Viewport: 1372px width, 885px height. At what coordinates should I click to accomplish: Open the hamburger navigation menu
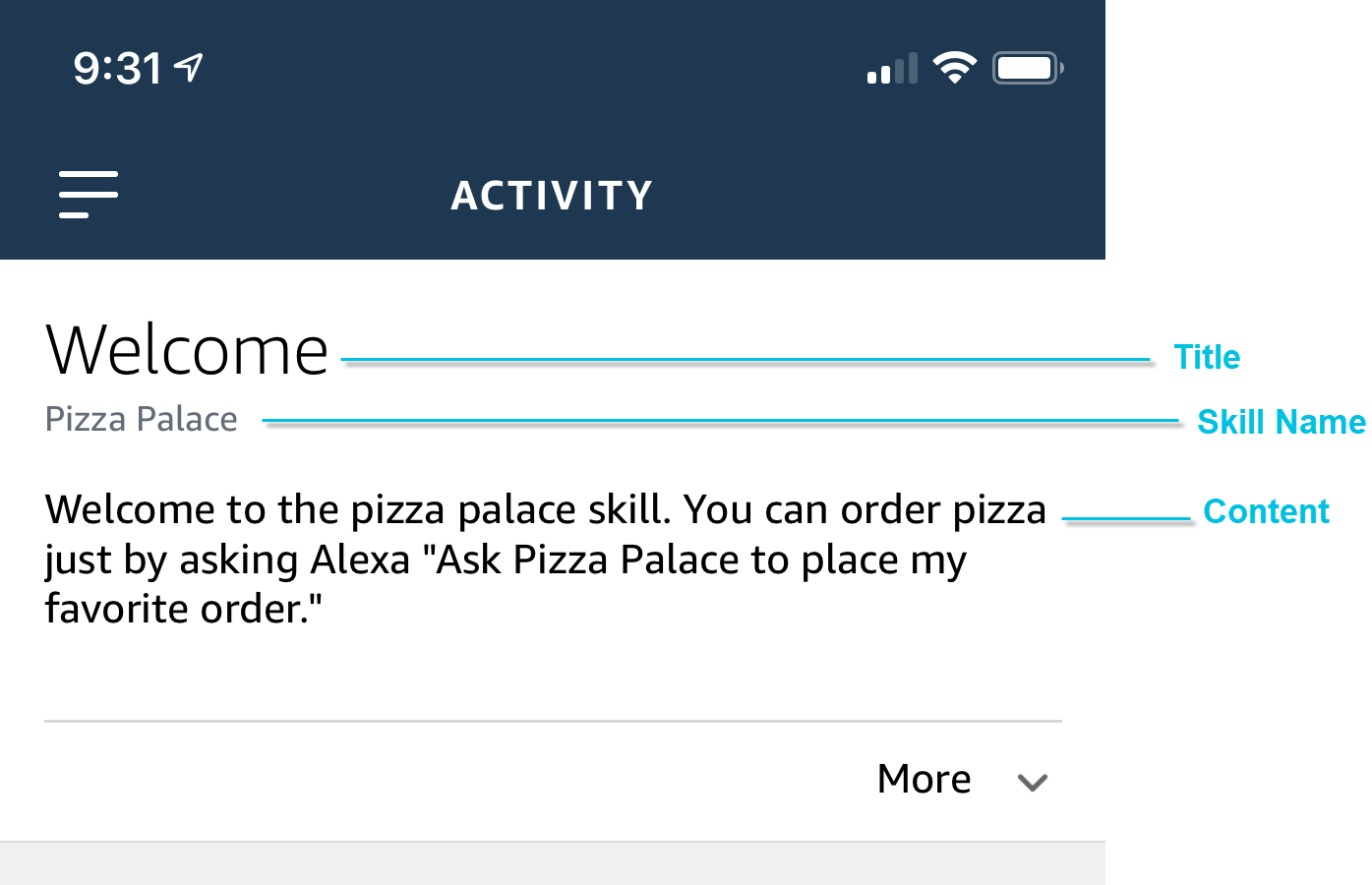tap(89, 194)
